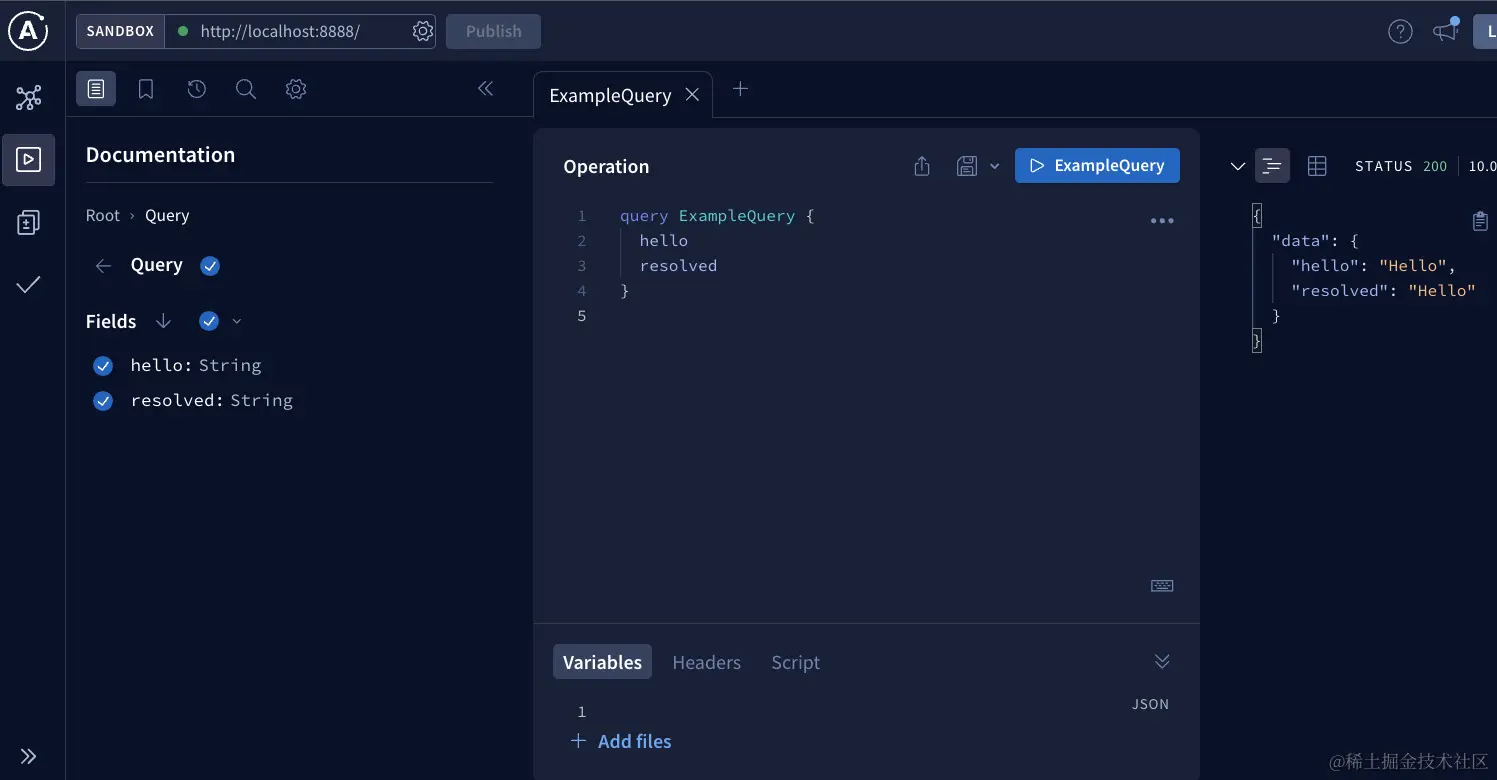Collapse the Documentation panel
The image size is (1497, 780).
486,88
